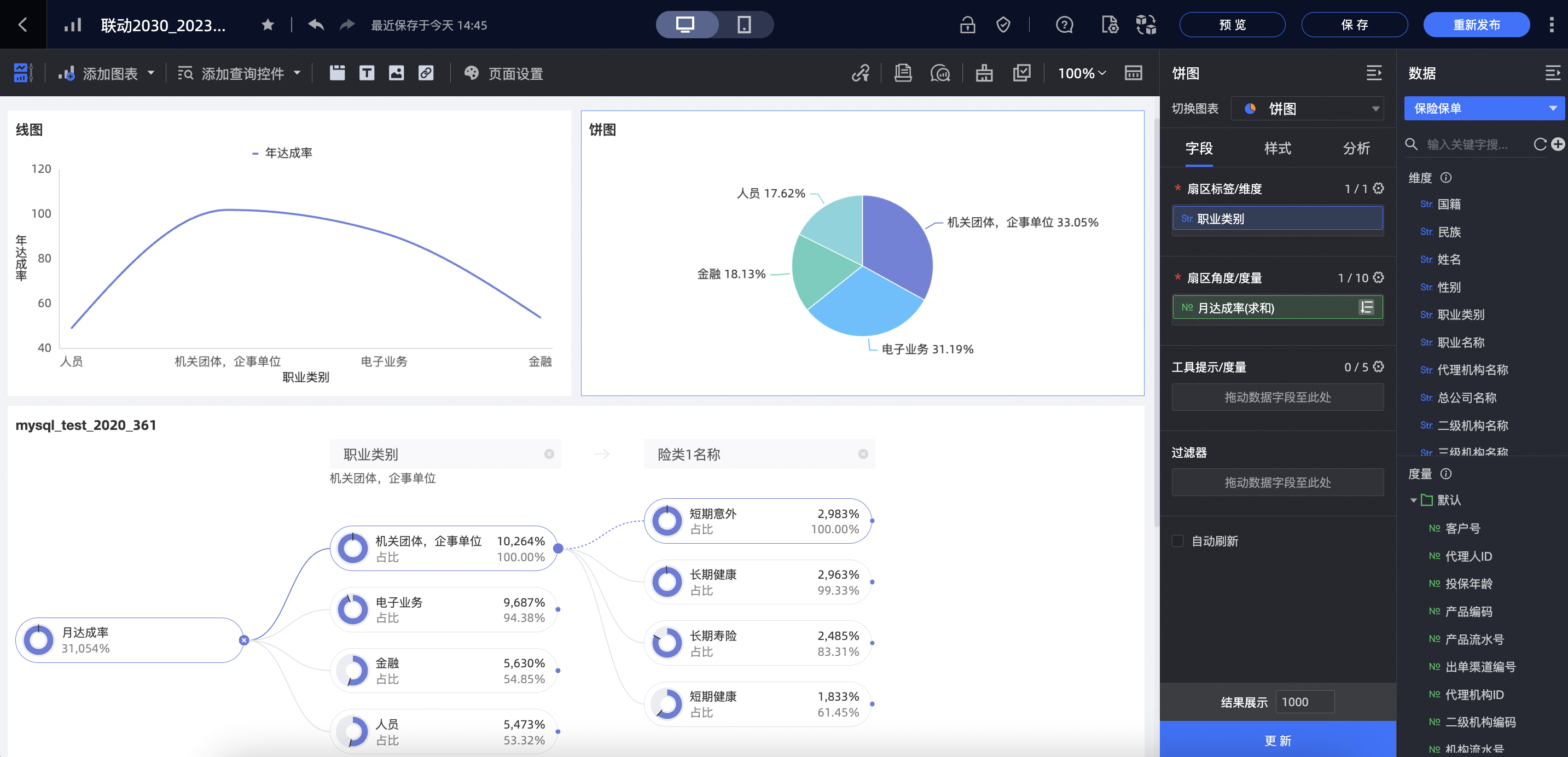1568x757 pixels.
Task: Open the help question-mark icon
Action: (1064, 25)
